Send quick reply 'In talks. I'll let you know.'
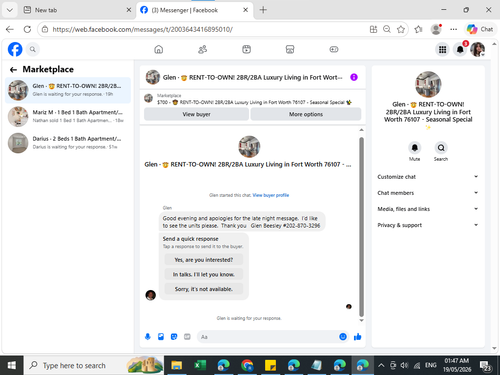Image resolution: width=500 pixels, height=375 pixels. (204, 274)
